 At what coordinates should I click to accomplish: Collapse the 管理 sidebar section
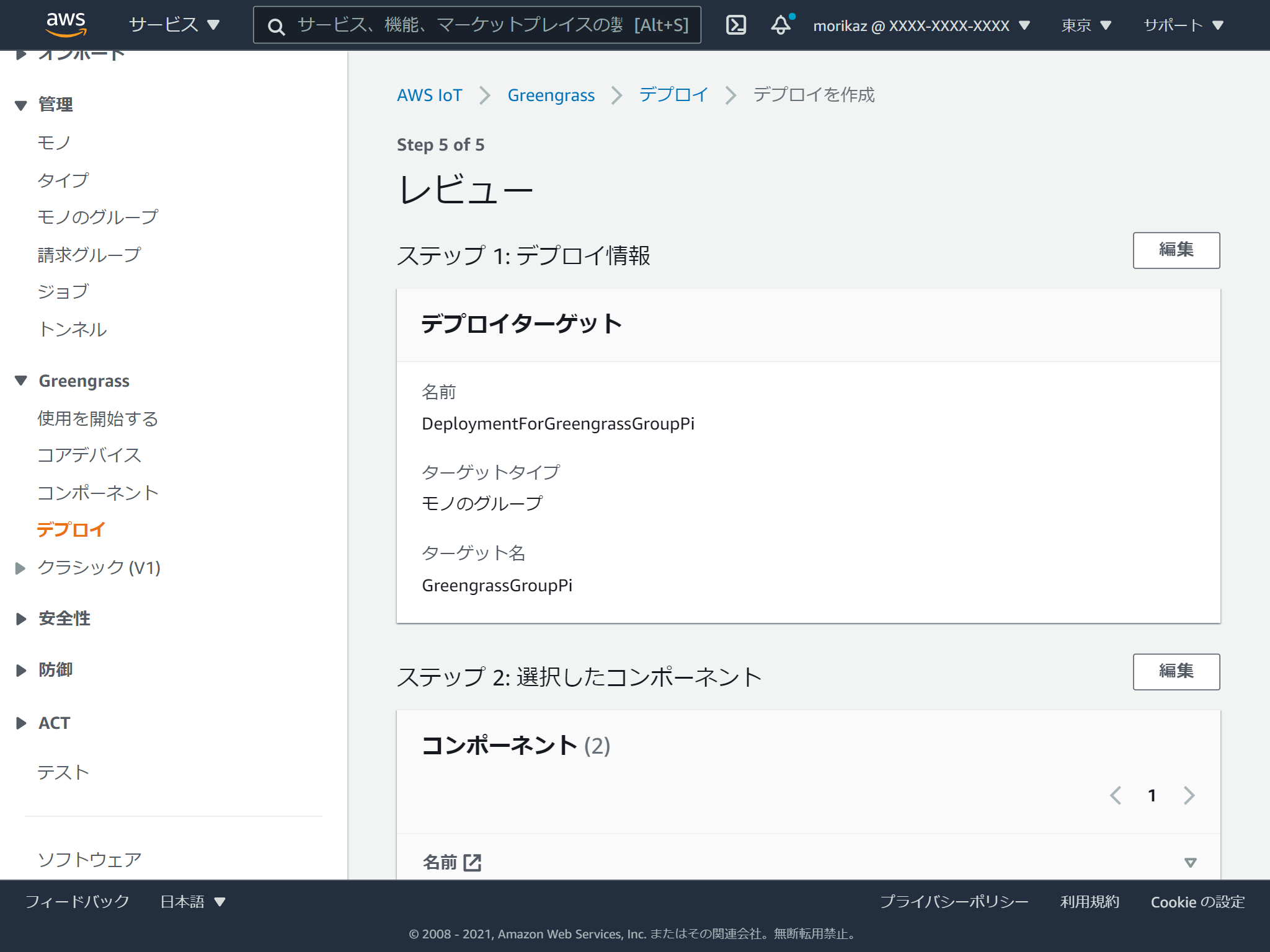(x=20, y=104)
